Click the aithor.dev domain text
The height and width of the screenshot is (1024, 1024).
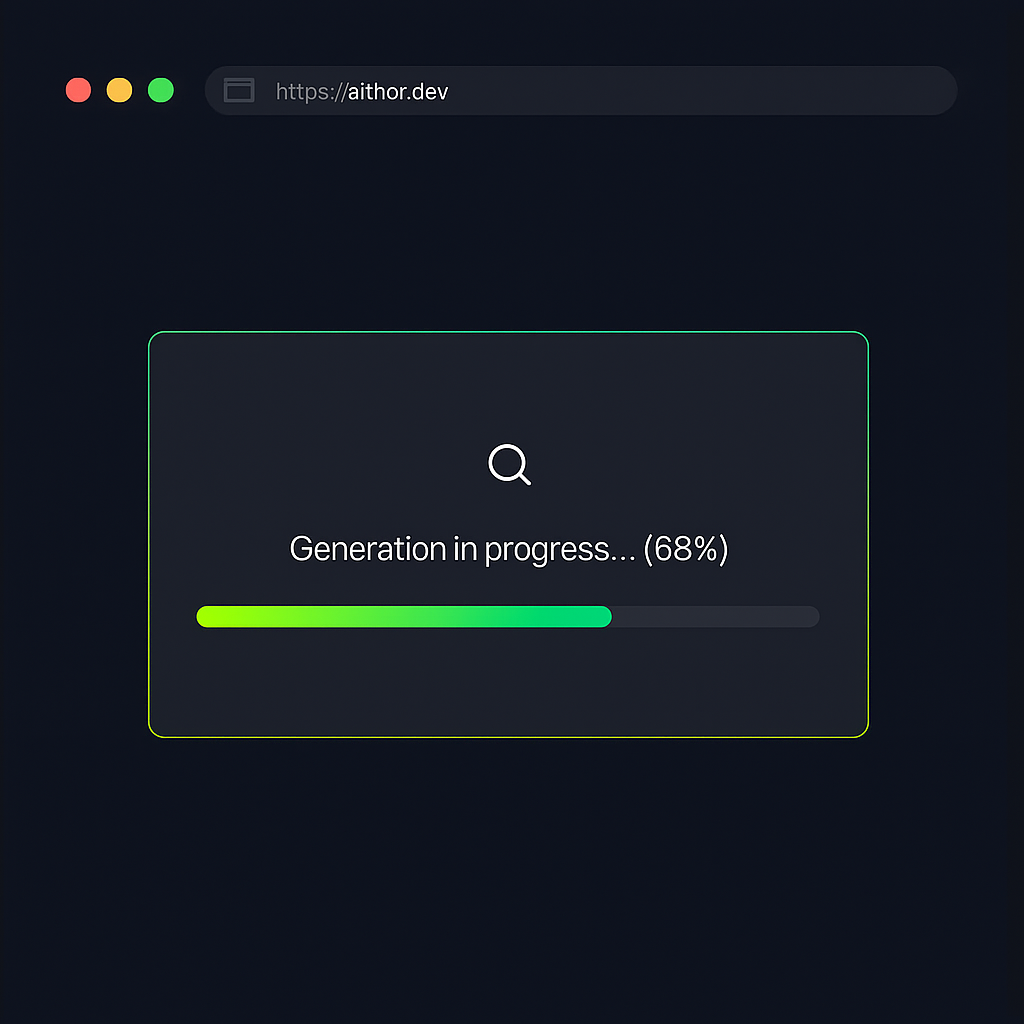pyautogui.click(x=398, y=91)
